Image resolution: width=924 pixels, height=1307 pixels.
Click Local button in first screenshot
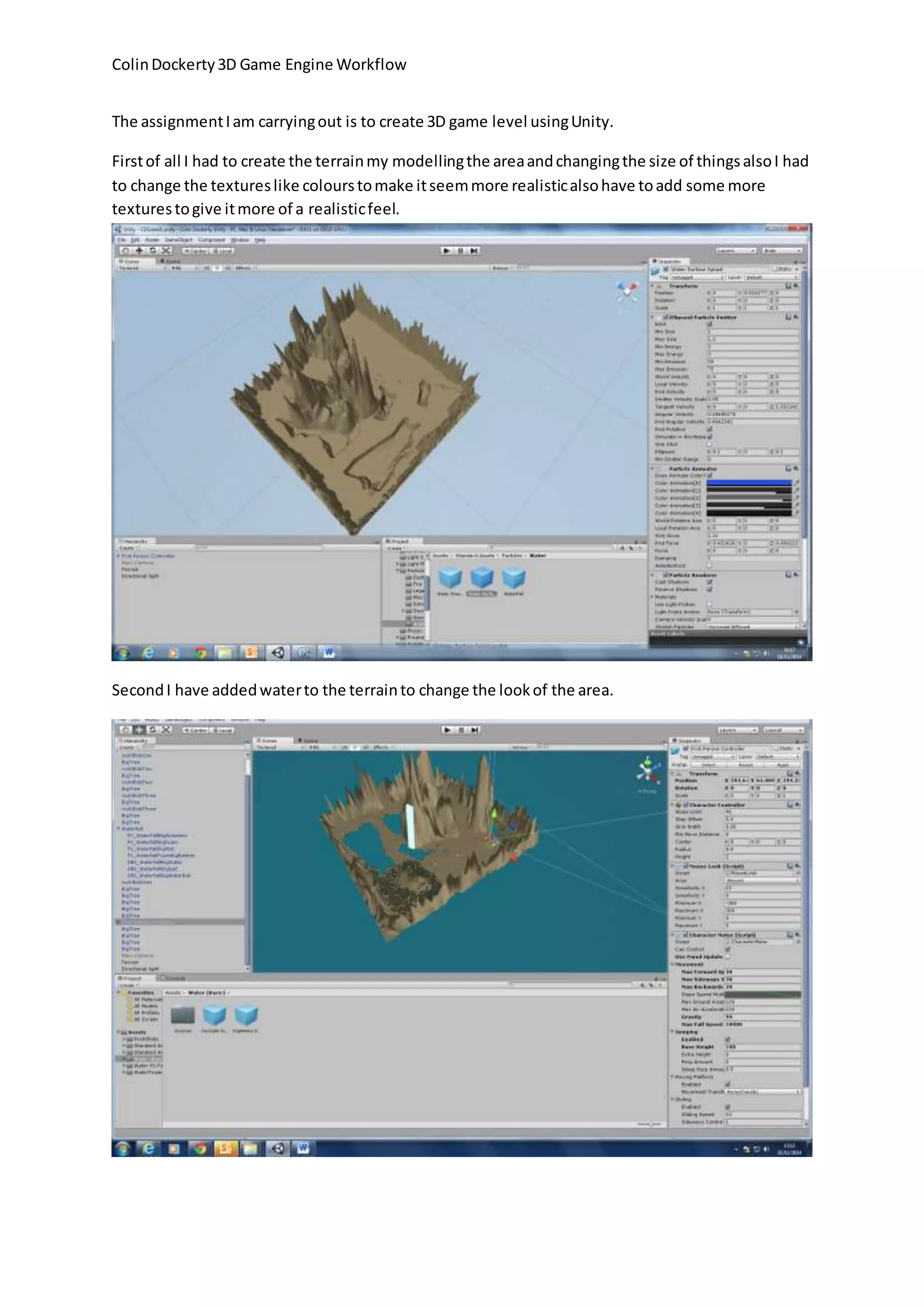pos(223,250)
